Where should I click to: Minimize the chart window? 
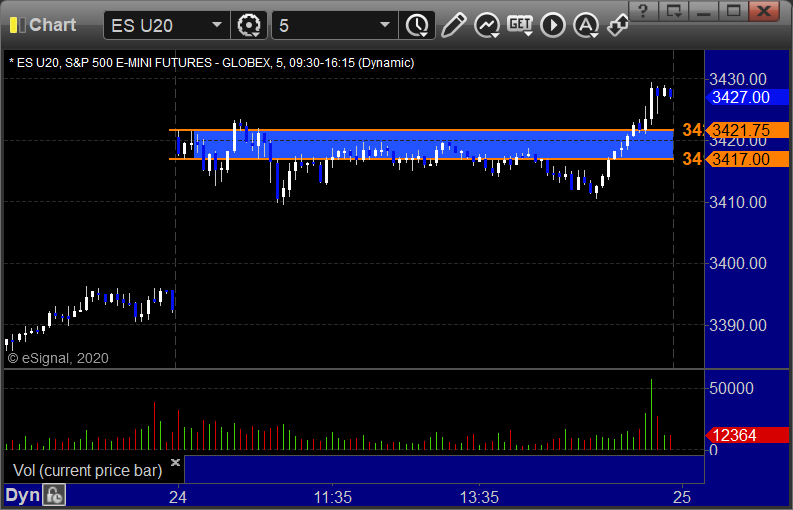click(703, 11)
